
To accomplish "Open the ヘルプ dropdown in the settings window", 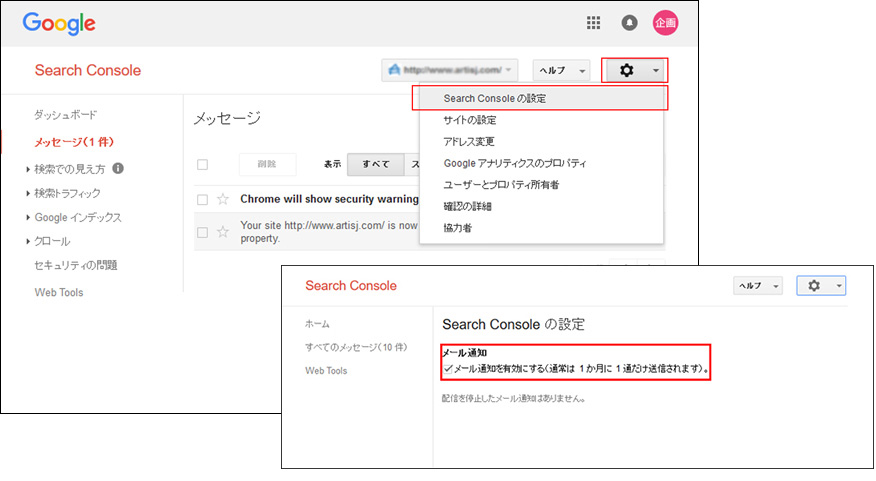I will [758, 285].
